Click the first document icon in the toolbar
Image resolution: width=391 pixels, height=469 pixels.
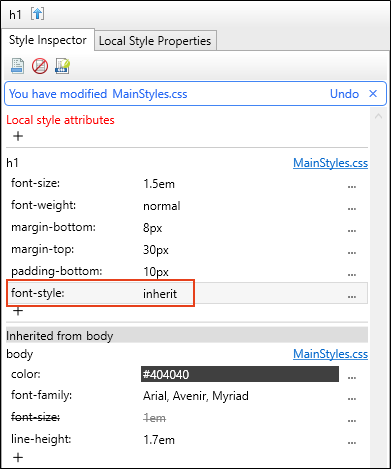(17, 66)
